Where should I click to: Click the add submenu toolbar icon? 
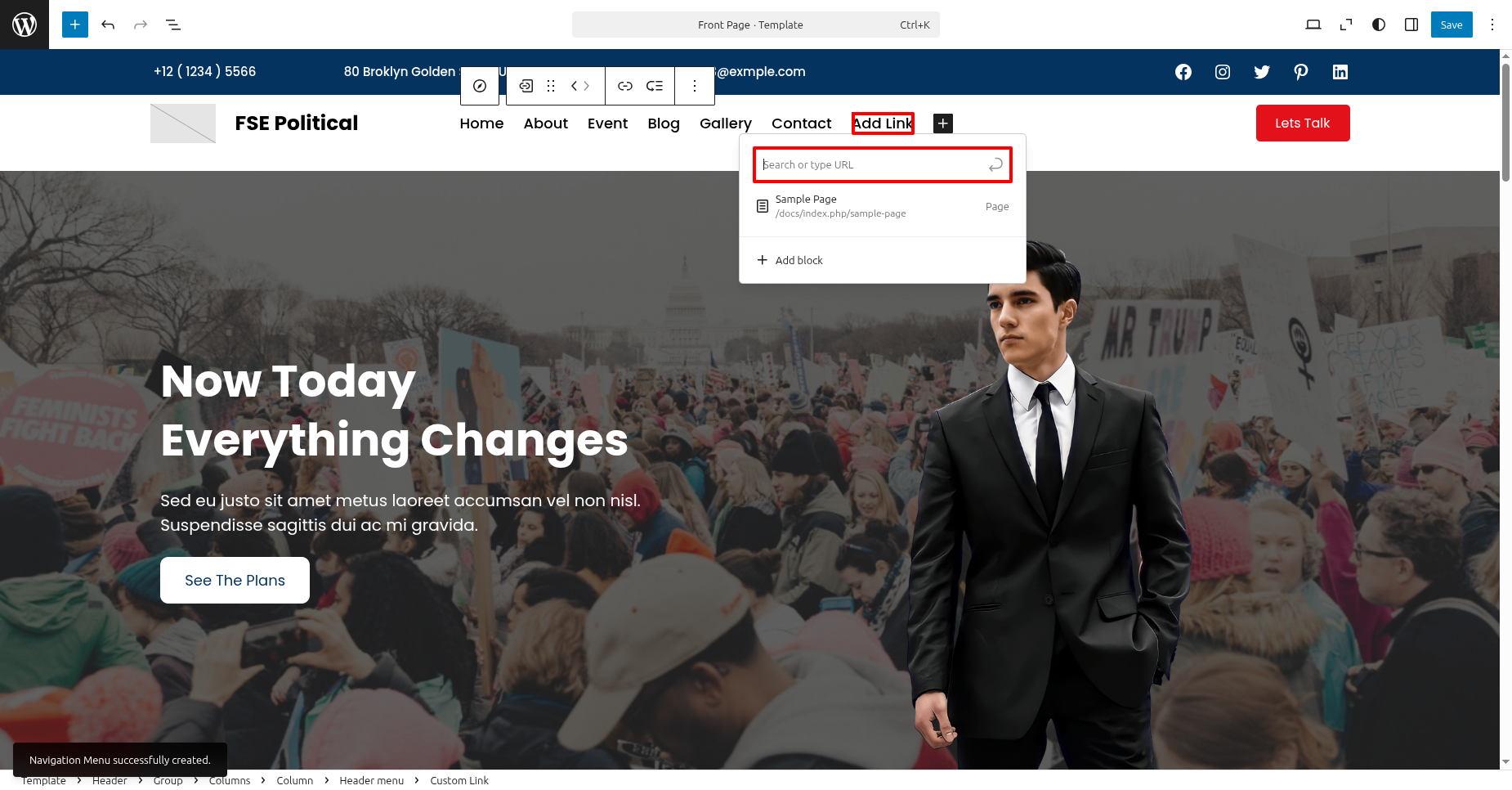(655, 86)
